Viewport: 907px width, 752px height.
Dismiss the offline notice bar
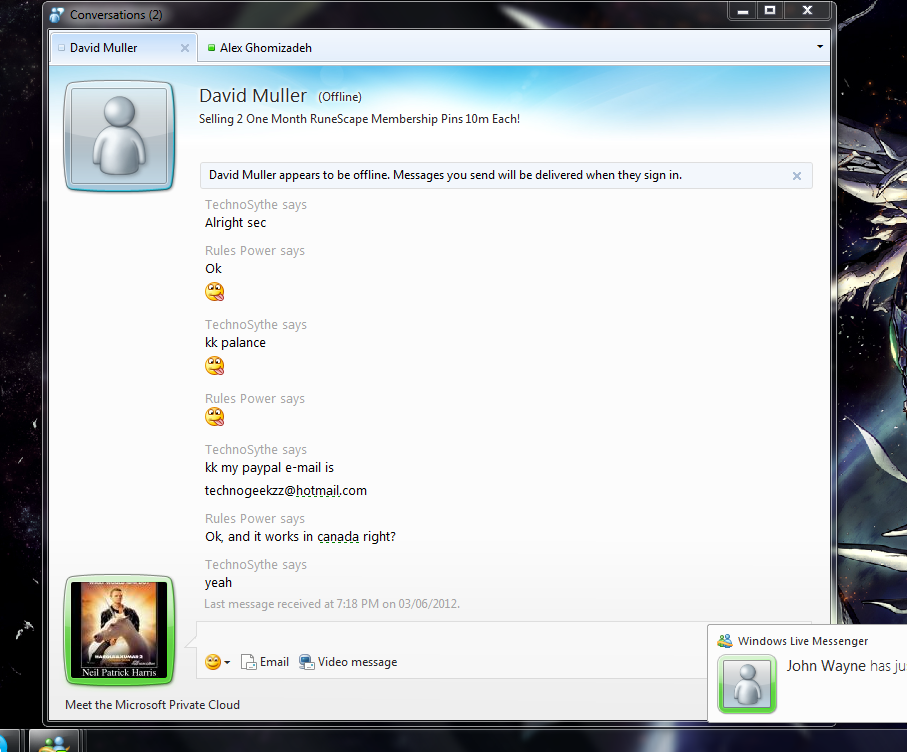[797, 176]
